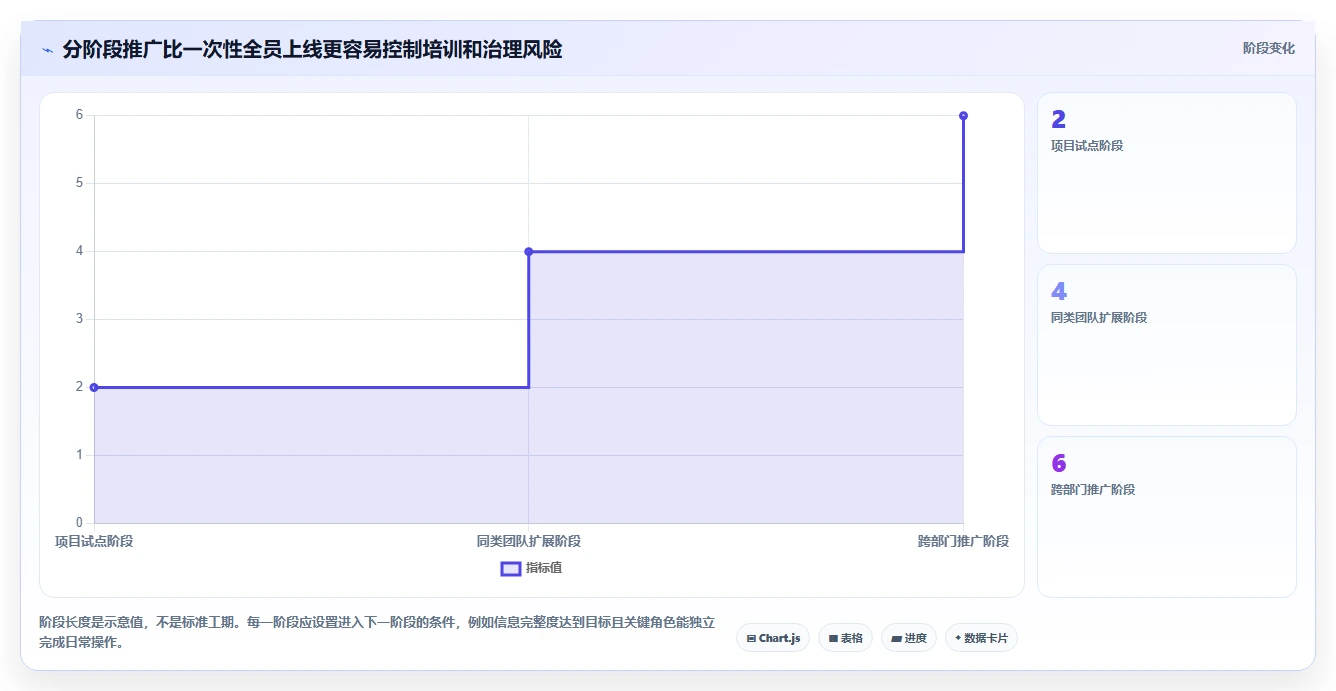The height and width of the screenshot is (691, 1336).
Task: Click the large number 4 in second card
Action: tap(1059, 292)
